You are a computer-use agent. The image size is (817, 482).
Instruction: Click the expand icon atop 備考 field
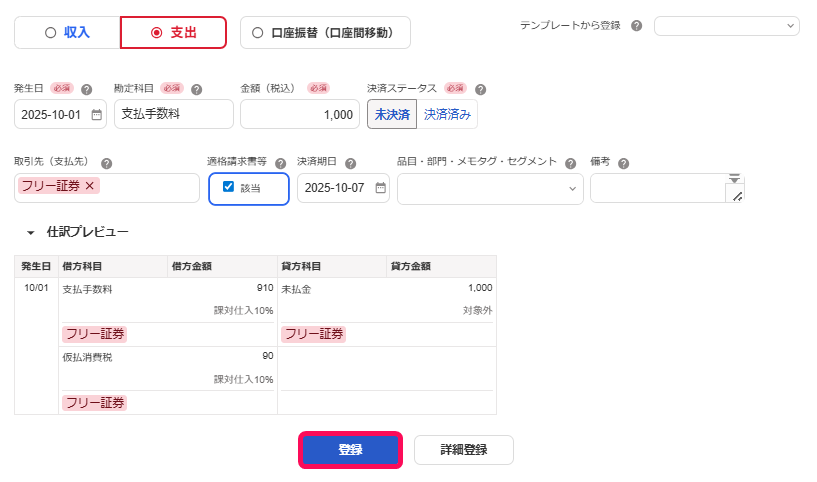tap(734, 179)
